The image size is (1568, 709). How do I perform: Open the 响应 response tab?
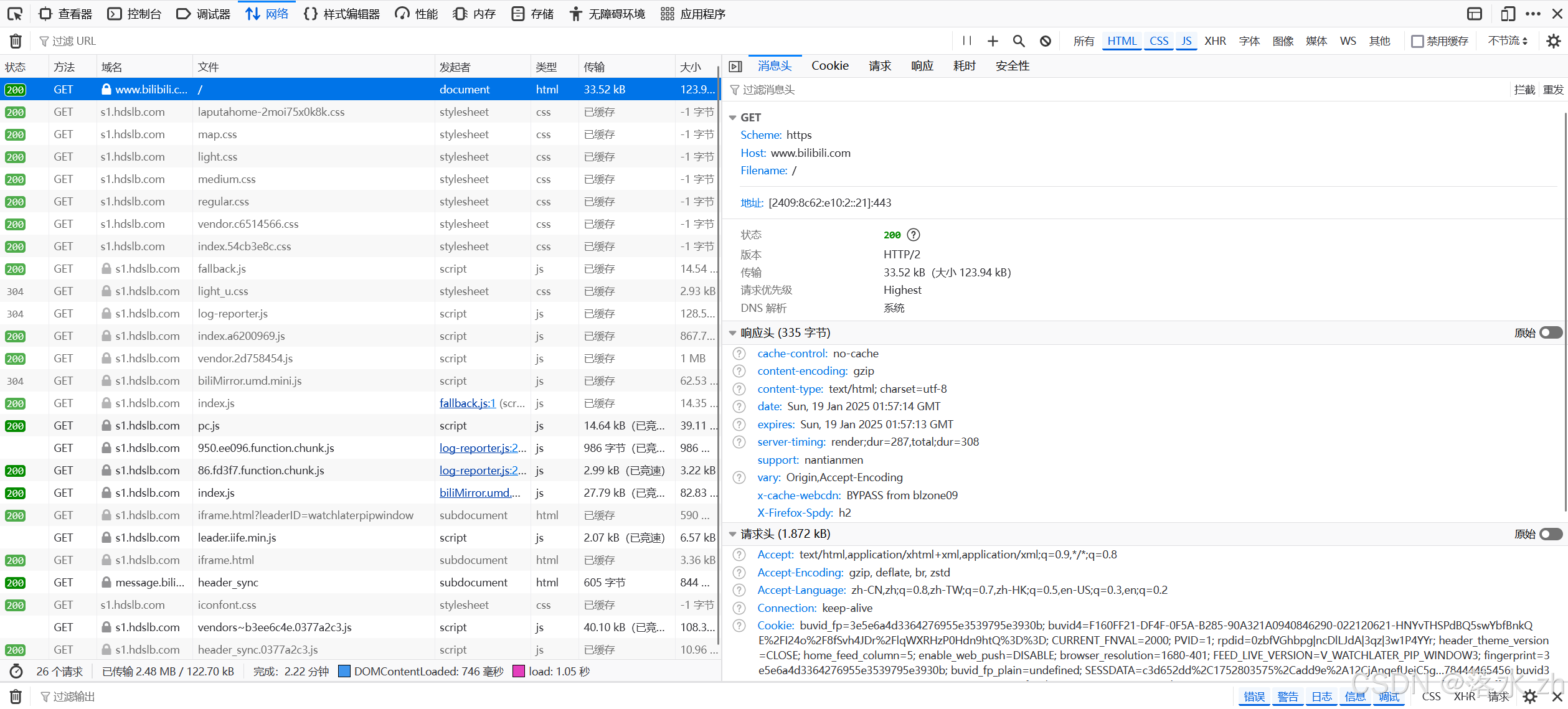pos(922,66)
